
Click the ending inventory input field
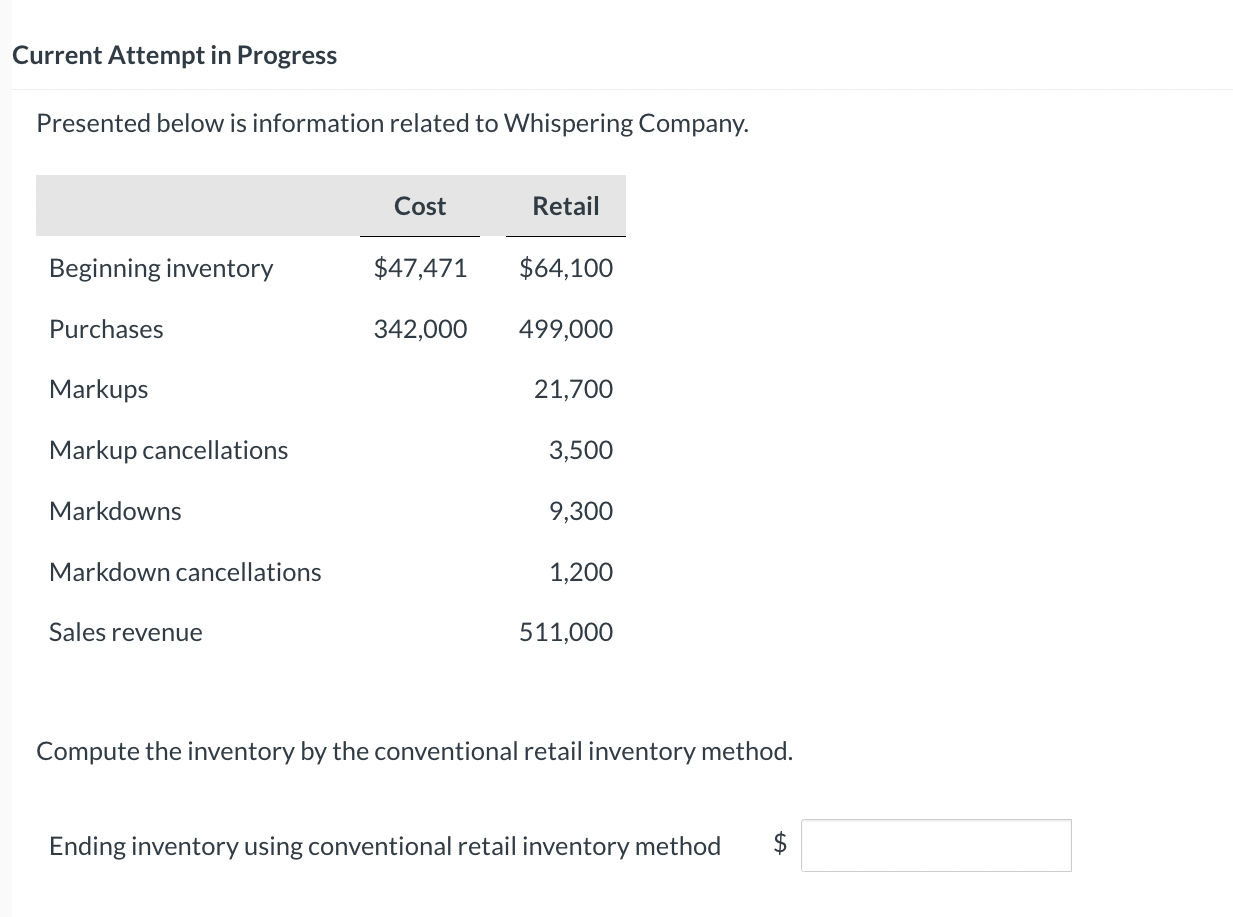click(x=935, y=845)
